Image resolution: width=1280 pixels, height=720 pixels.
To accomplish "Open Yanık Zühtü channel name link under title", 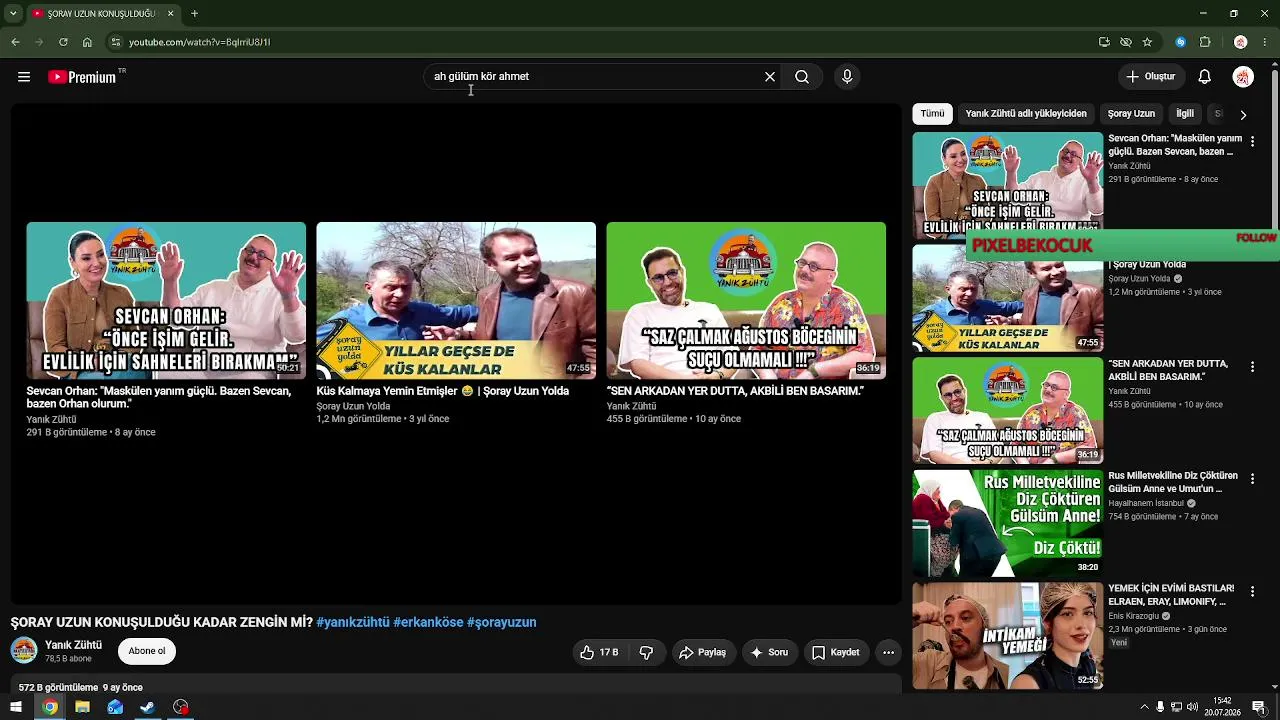I will pos(73,645).
